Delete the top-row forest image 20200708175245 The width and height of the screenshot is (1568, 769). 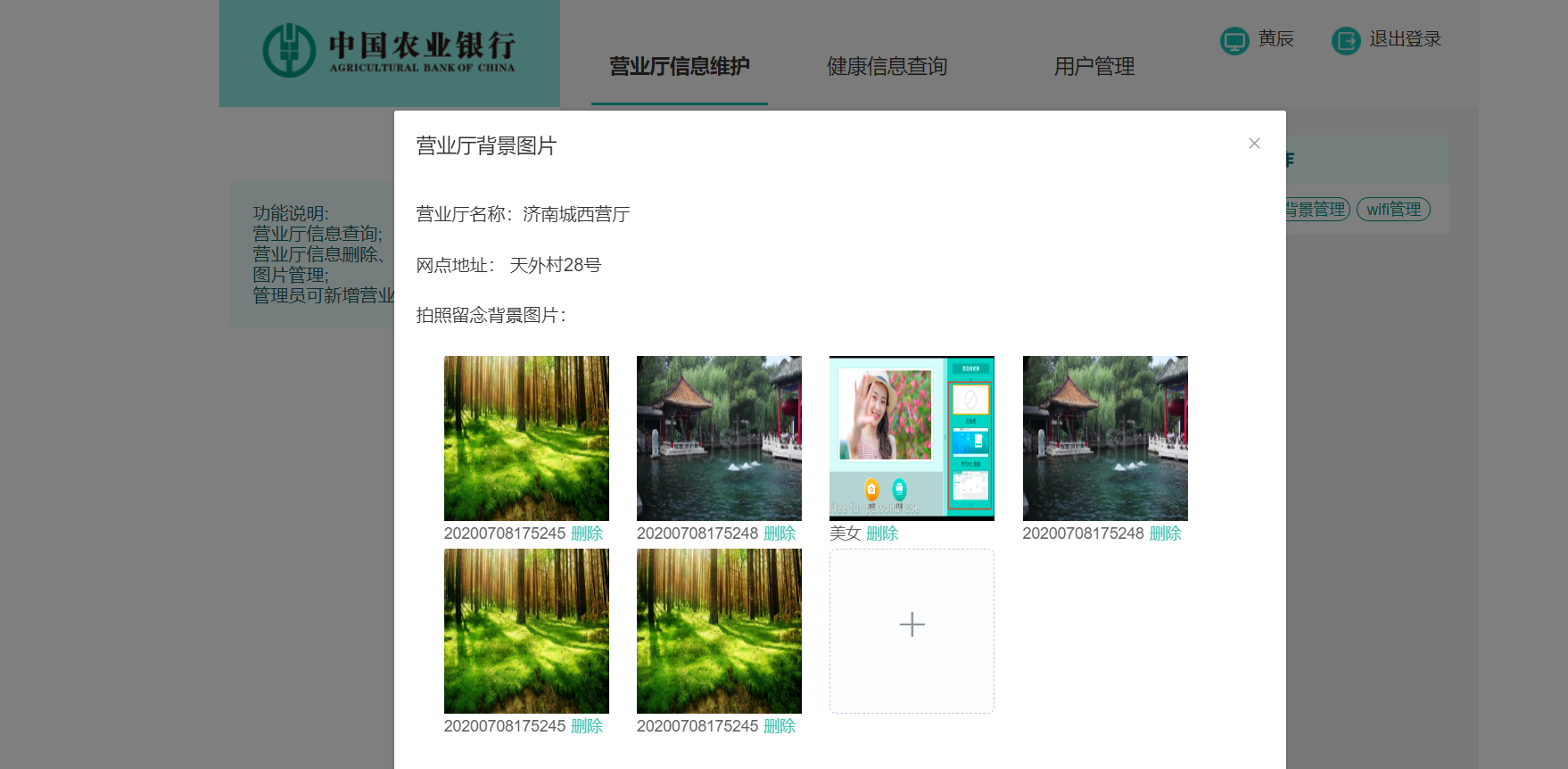587,533
